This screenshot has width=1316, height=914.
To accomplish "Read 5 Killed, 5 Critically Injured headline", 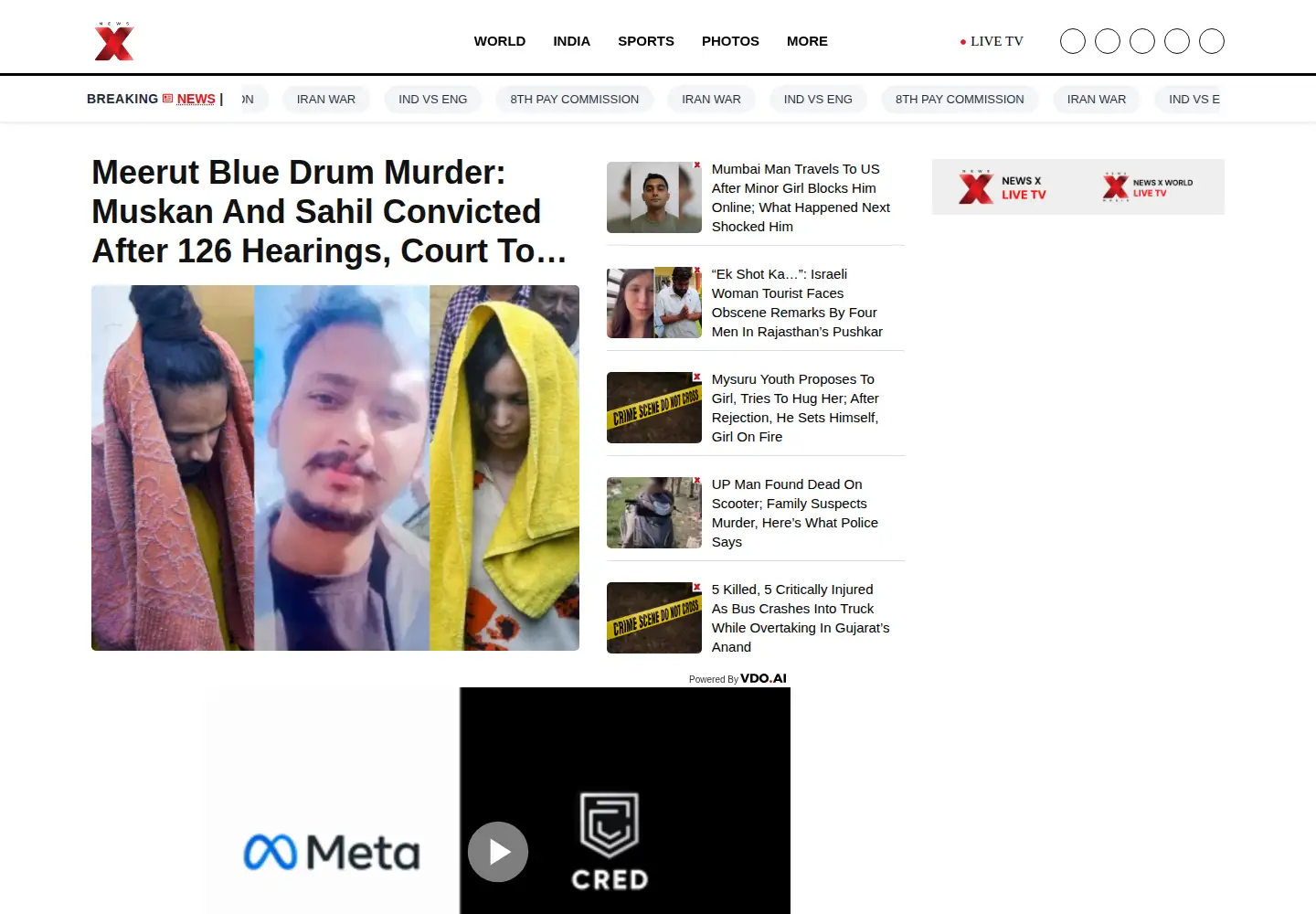I will coord(801,618).
